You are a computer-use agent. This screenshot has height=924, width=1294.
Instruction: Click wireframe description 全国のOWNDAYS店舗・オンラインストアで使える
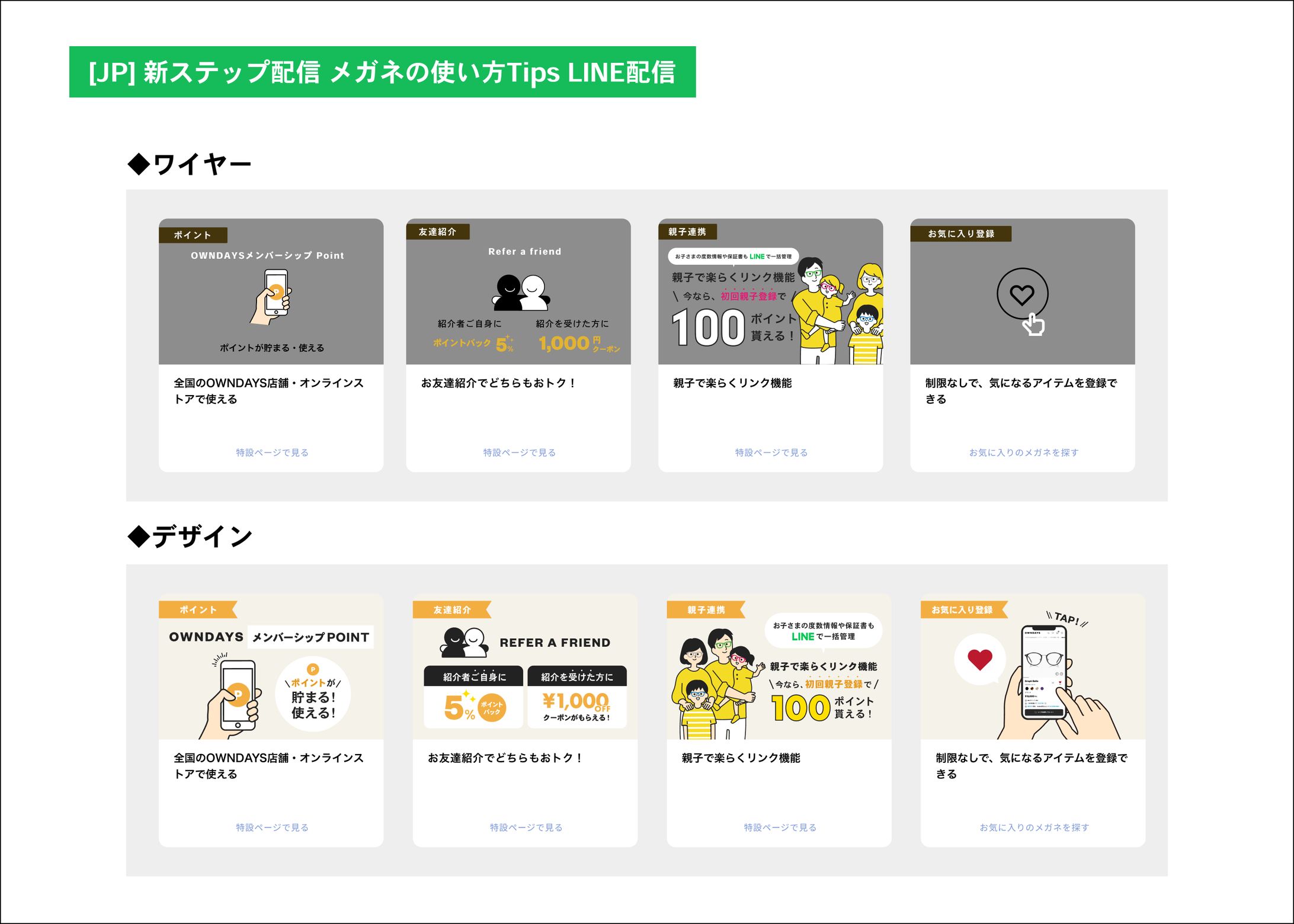pos(268,391)
